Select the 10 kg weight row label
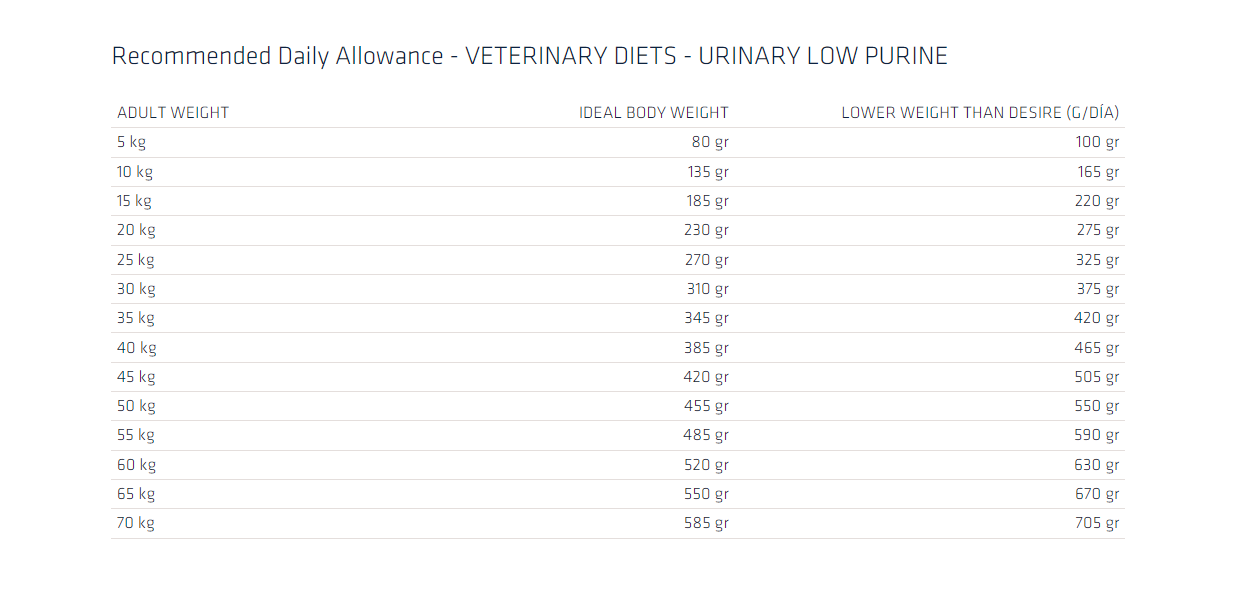The height and width of the screenshot is (594, 1237). tap(135, 172)
